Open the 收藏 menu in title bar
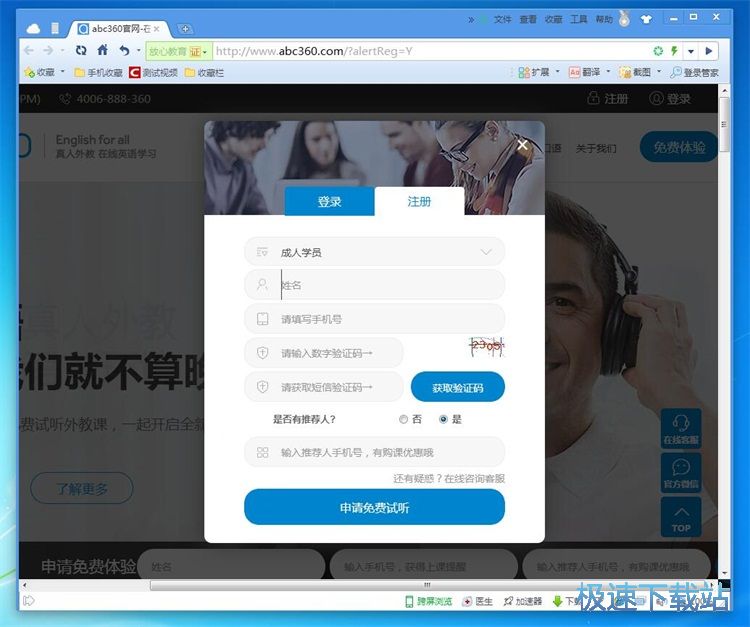Image resolution: width=750 pixels, height=627 pixels. coord(553,19)
